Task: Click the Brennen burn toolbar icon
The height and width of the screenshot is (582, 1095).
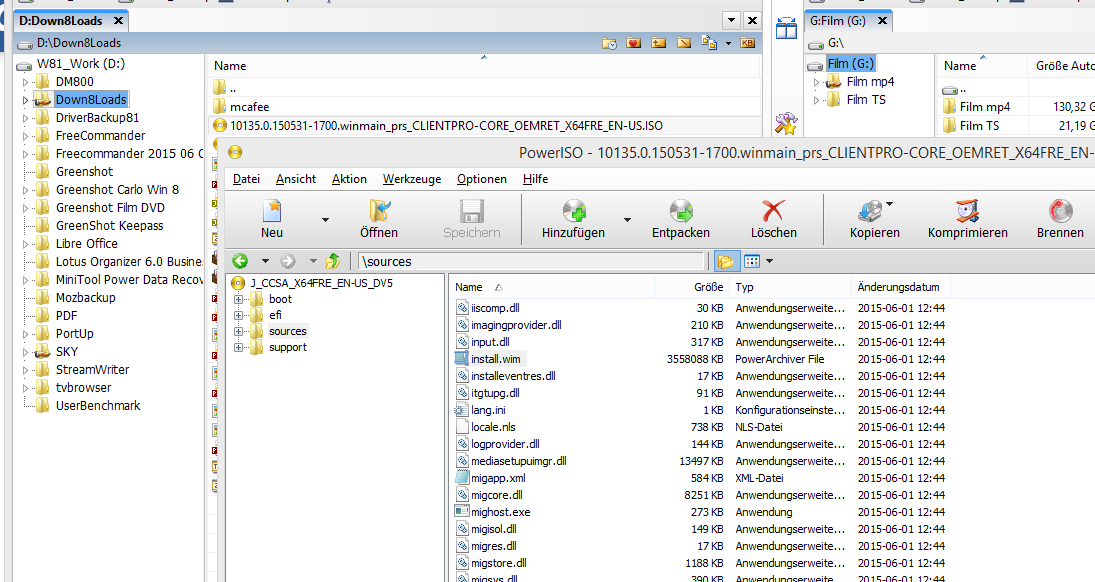Action: [x=1060, y=210]
